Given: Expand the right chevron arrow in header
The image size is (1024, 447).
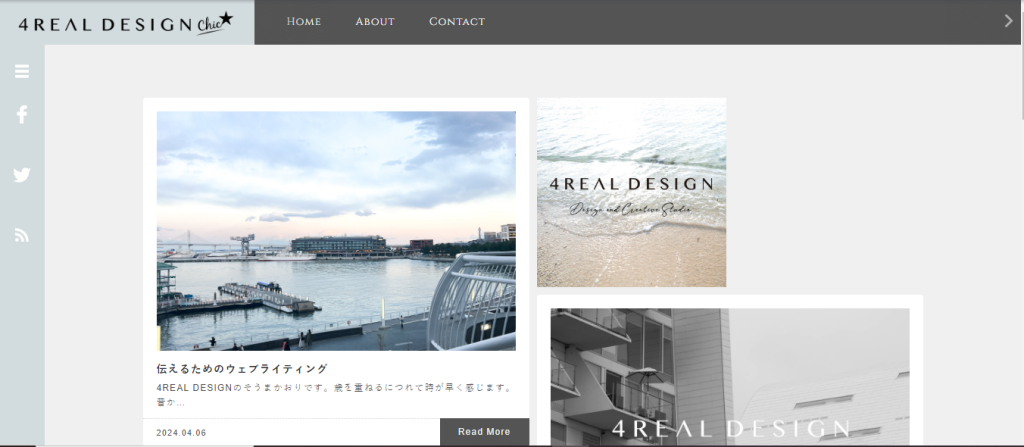Looking at the screenshot, I should (x=1008, y=21).
